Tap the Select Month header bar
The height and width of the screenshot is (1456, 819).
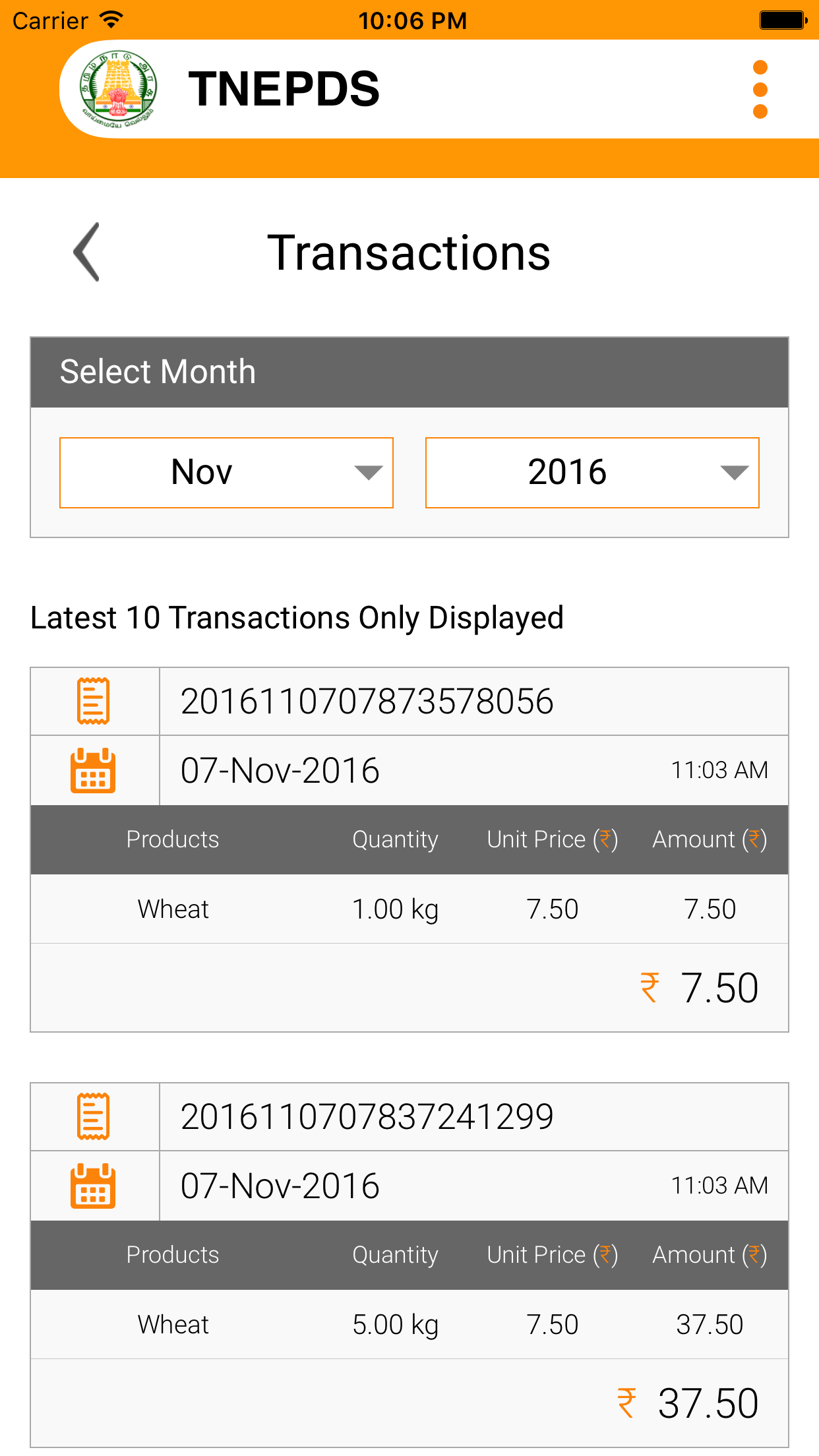[x=409, y=372]
